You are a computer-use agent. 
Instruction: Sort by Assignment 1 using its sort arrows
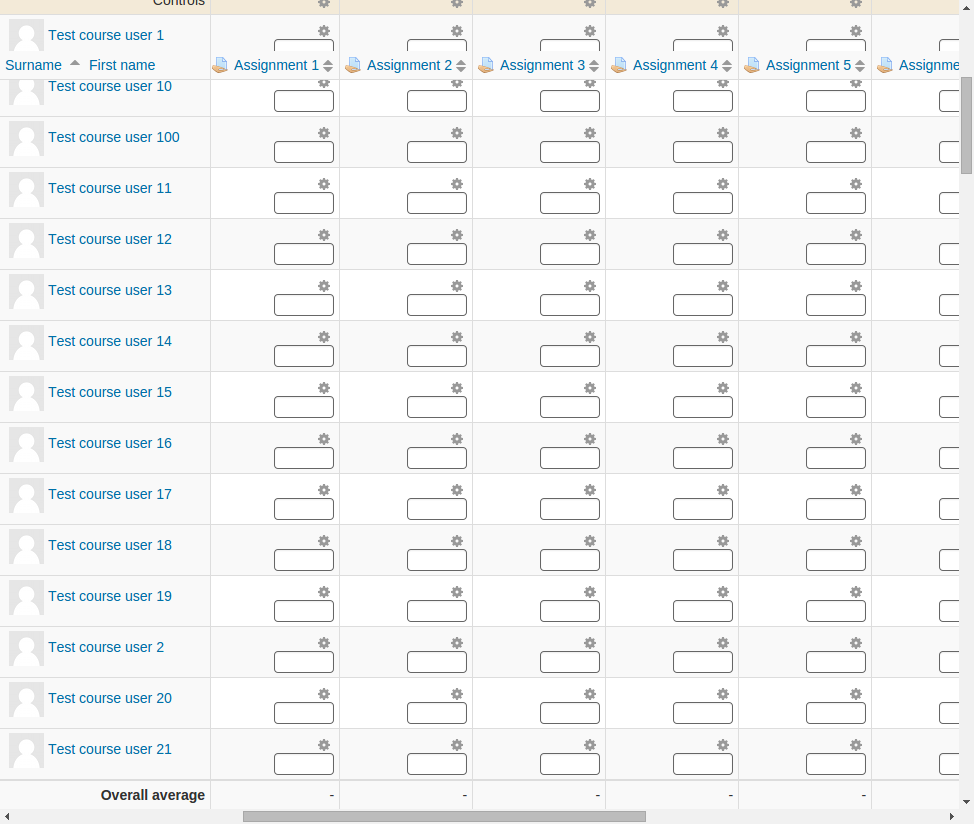[328, 66]
